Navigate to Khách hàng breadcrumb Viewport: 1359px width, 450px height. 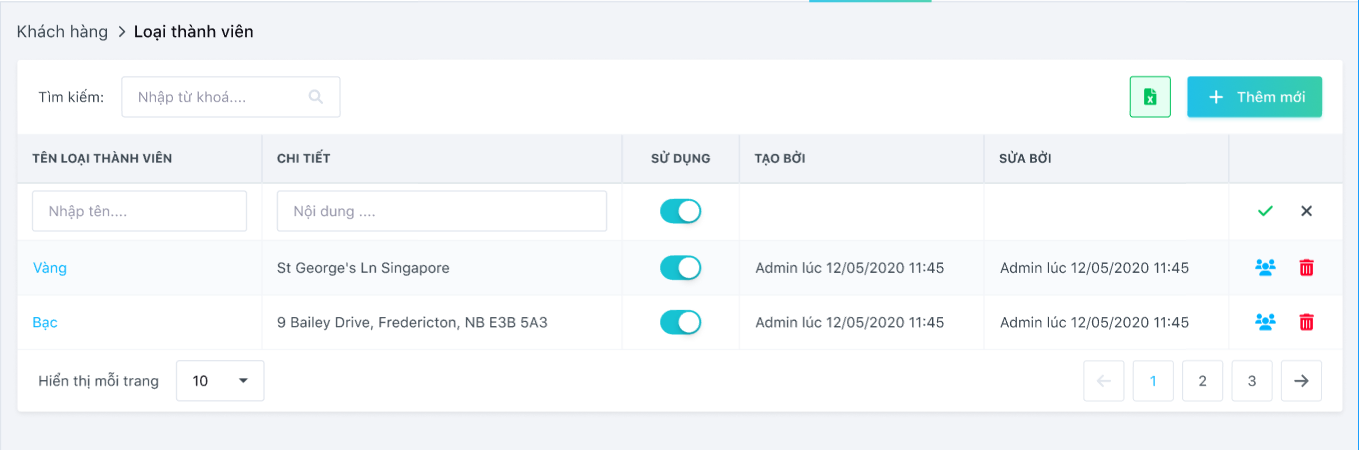[62, 32]
